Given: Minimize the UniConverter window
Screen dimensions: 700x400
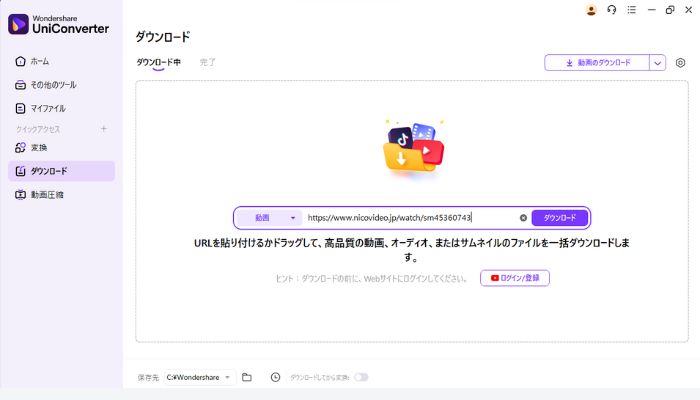Looking at the screenshot, I should coord(651,10).
